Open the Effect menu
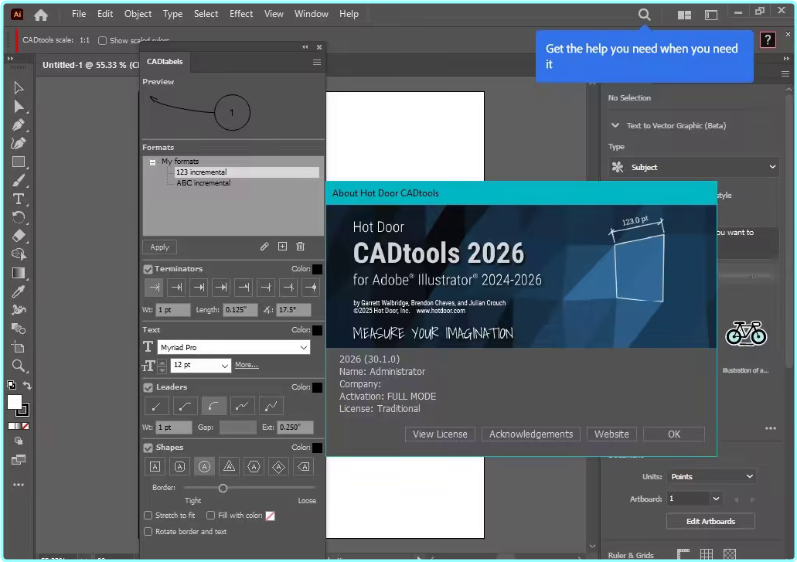This screenshot has height=562, width=797. point(241,14)
